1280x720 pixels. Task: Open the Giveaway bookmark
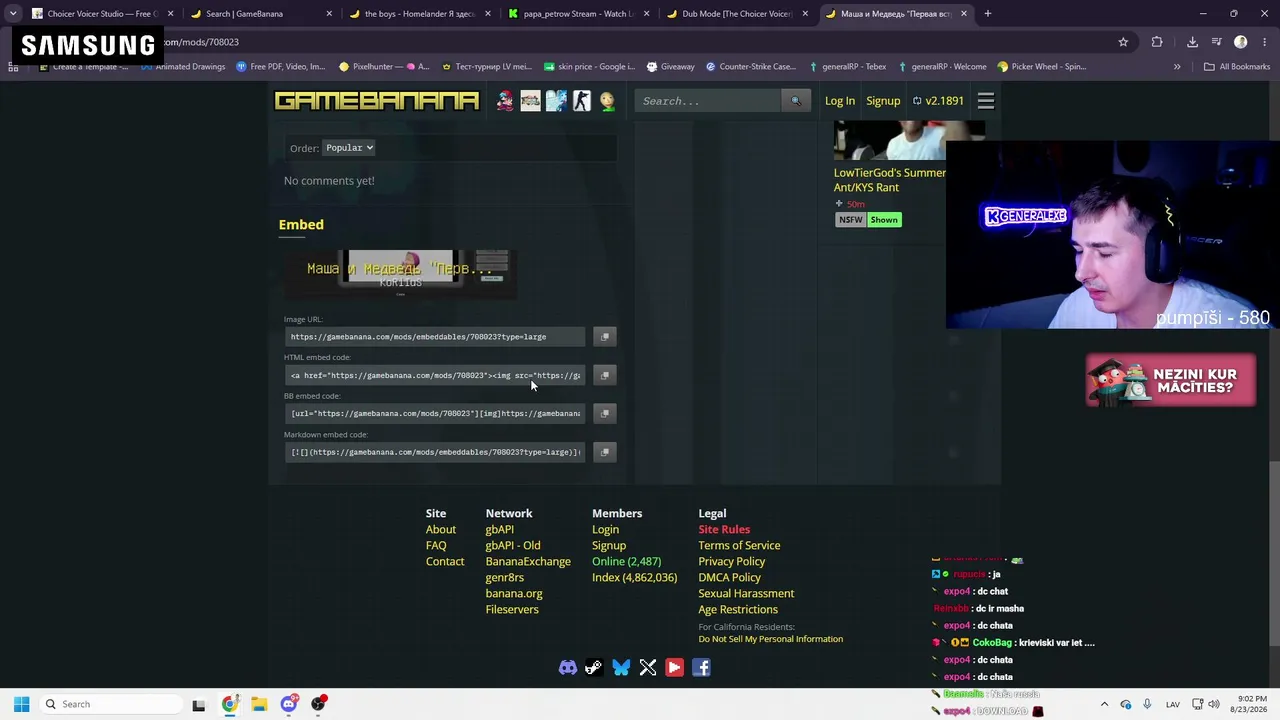(x=670, y=67)
